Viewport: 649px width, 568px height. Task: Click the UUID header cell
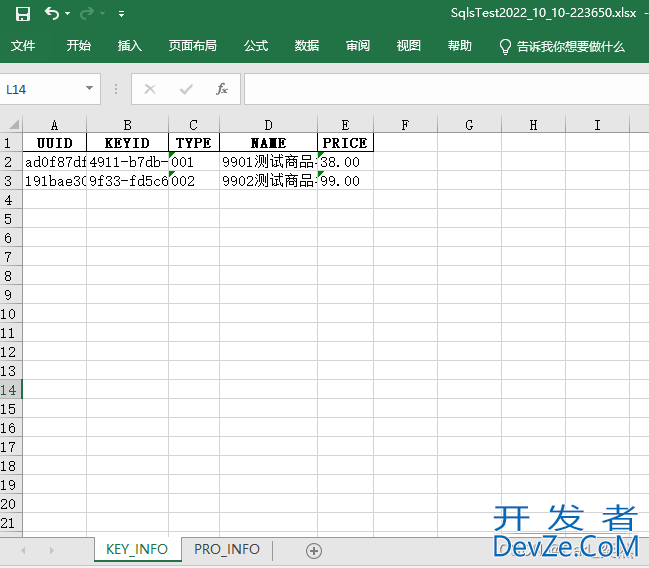(54, 143)
